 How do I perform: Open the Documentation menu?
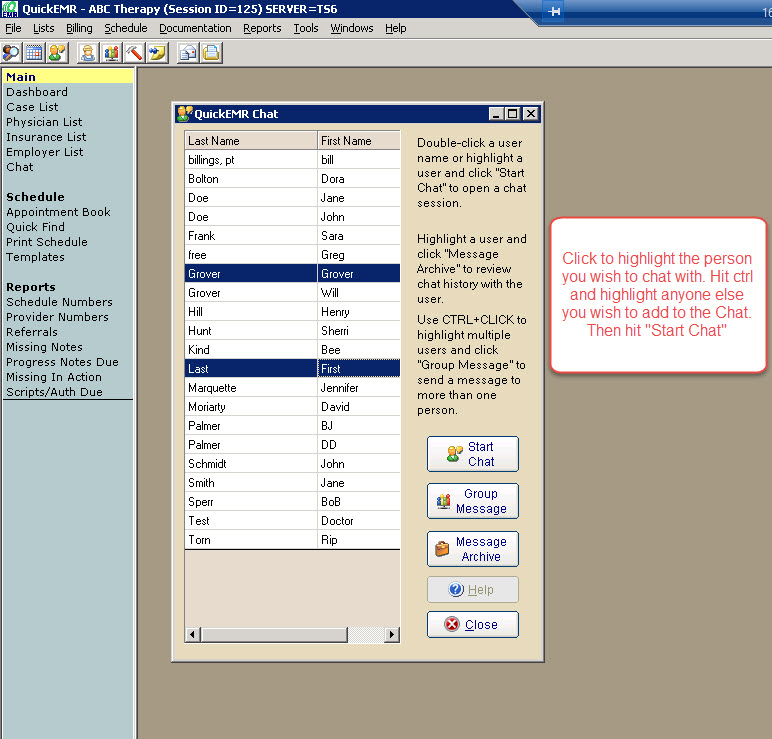tap(195, 28)
